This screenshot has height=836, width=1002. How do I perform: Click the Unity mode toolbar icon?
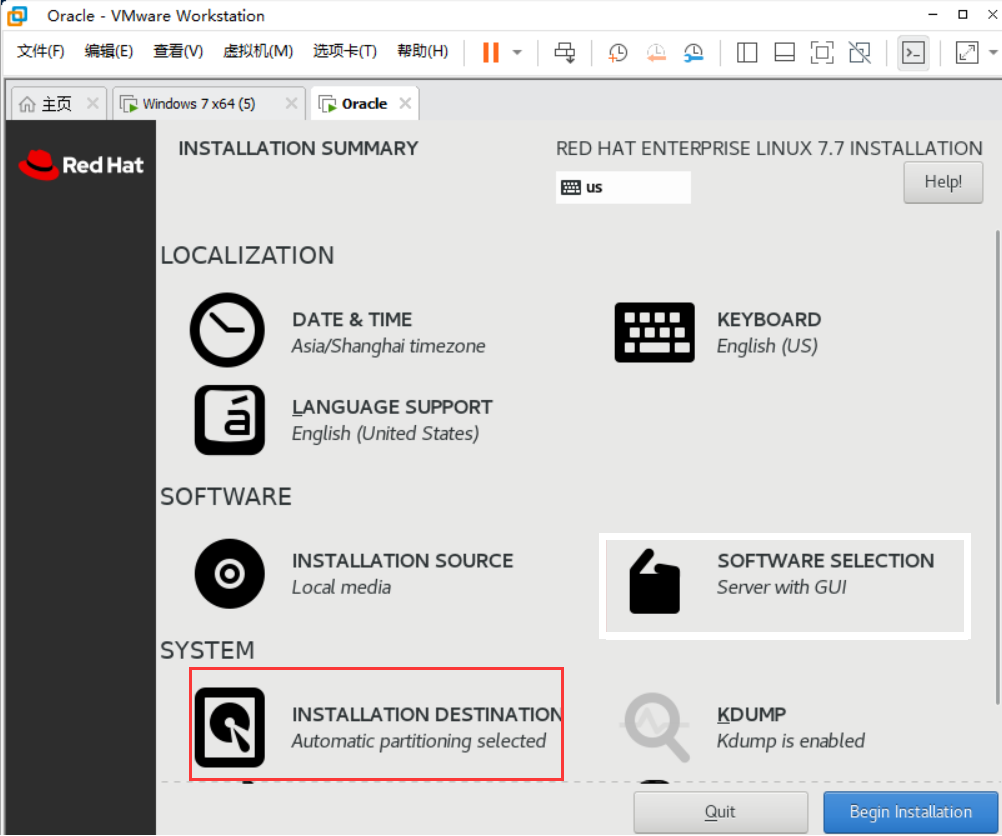coord(859,52)
